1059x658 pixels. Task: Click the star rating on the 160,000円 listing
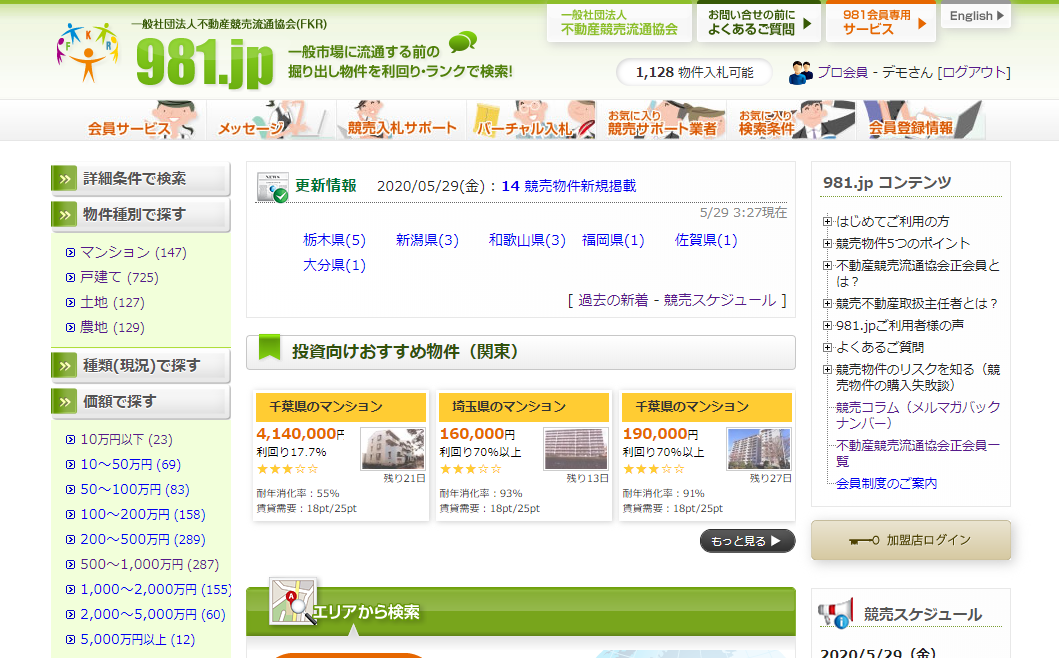(470, 469)
